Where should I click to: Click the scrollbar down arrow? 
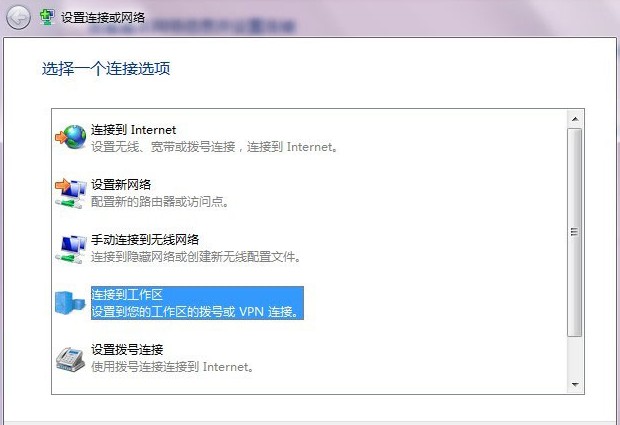[575, 384]
